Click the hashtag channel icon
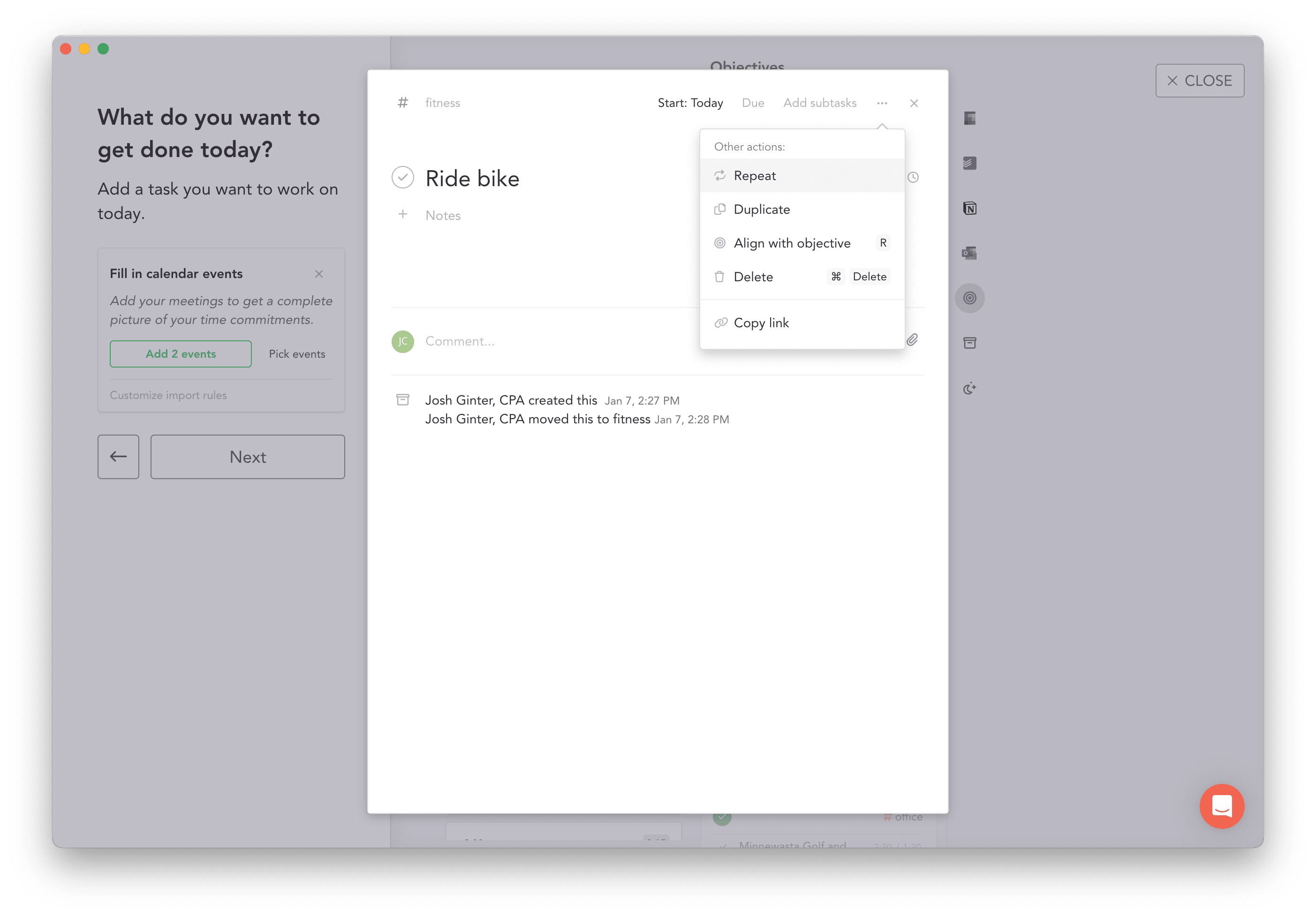This screenshot has height=917, width=1316. point(403,103)
